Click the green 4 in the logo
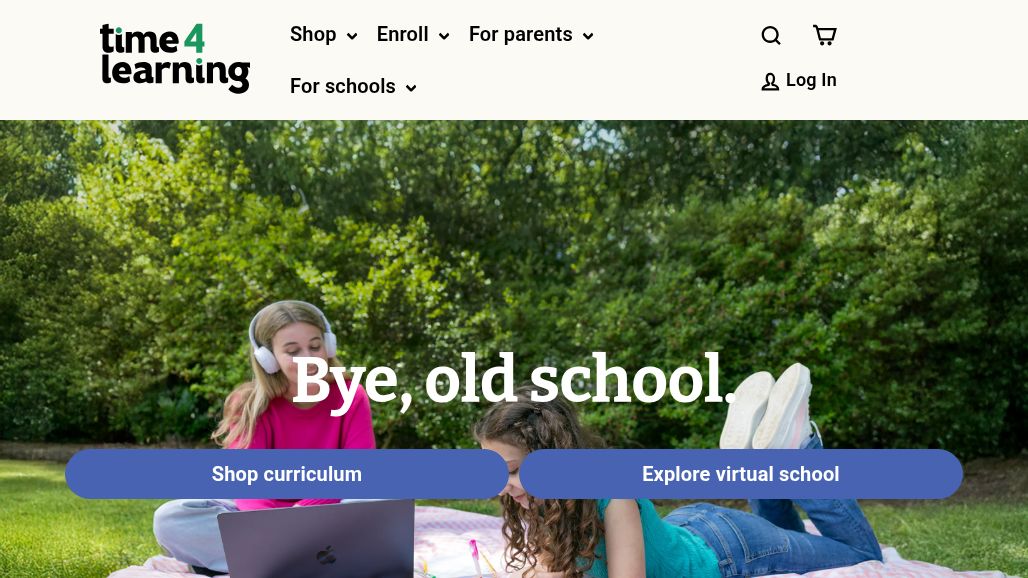This screenshot has width=1028, height=578. coord(194,38)
